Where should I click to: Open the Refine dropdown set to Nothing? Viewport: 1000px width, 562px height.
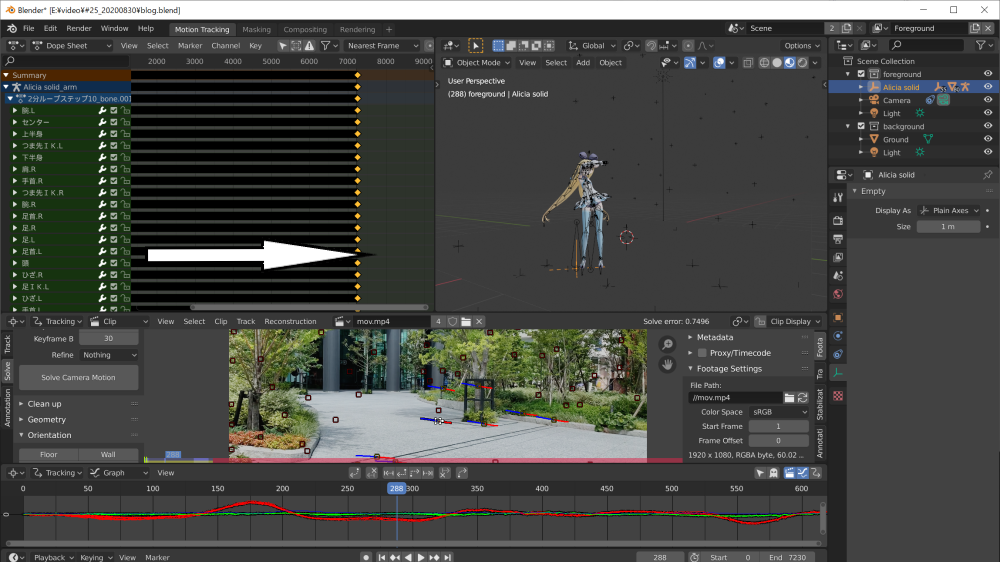tap(108, 355)
